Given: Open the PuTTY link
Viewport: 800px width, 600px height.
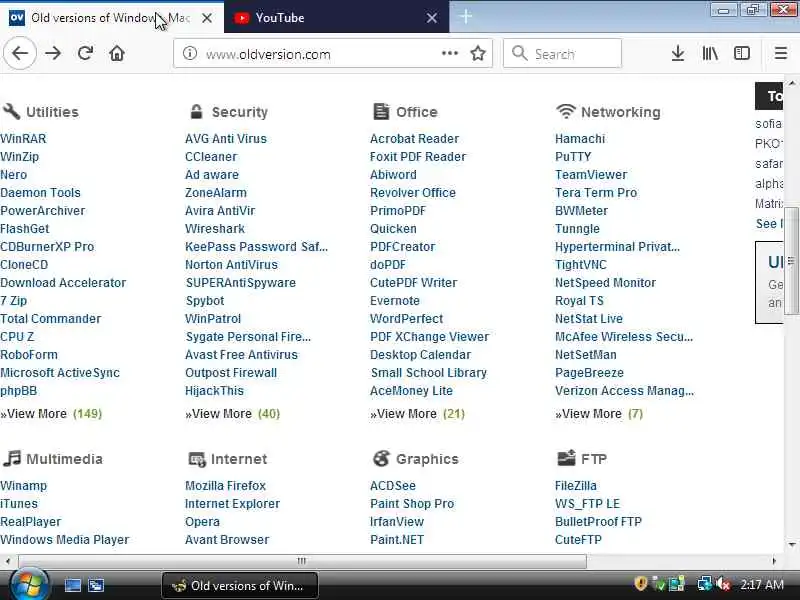Looking at the screenshot, I should coord(573,157).
